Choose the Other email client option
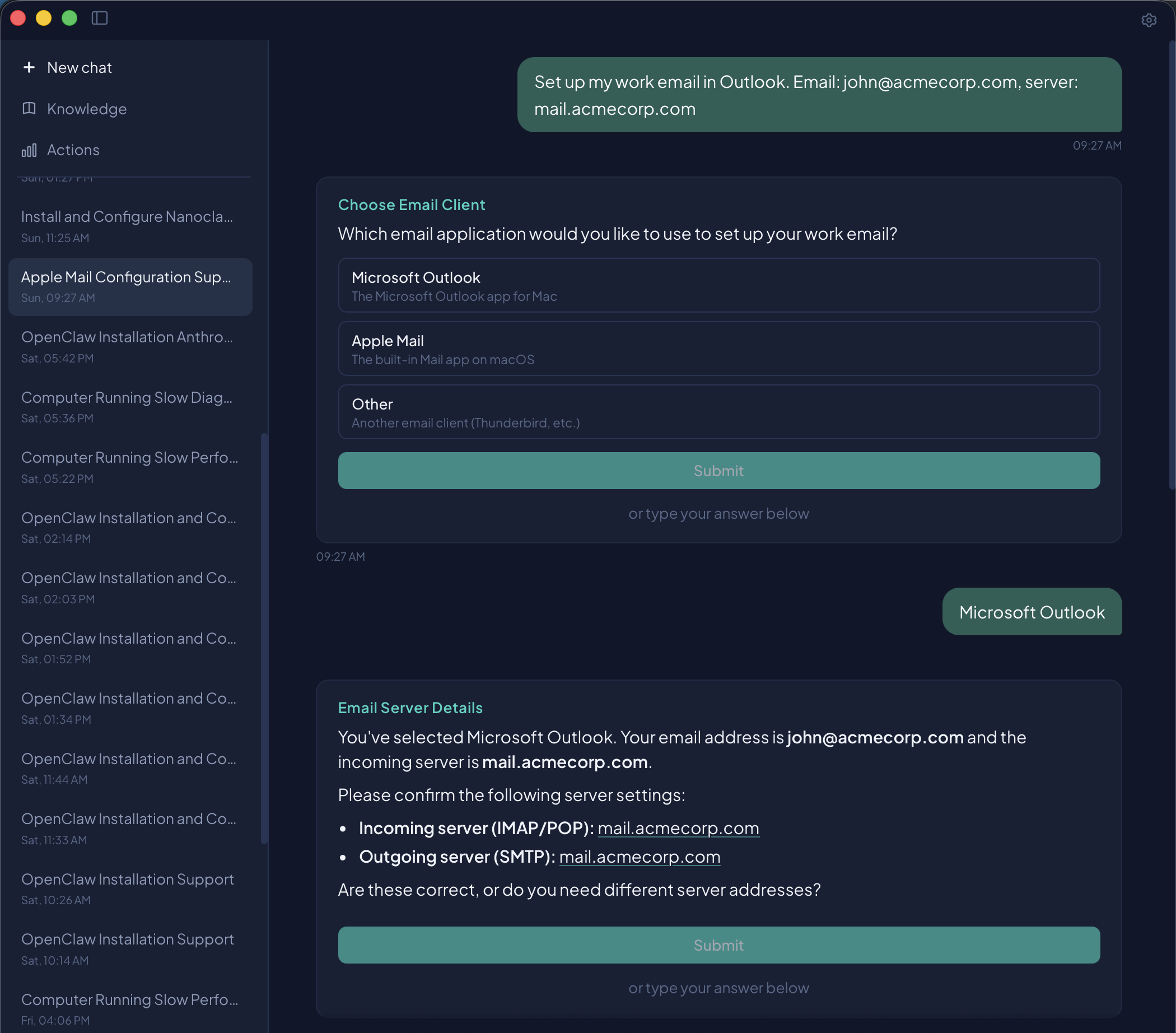 click(718, 412)
